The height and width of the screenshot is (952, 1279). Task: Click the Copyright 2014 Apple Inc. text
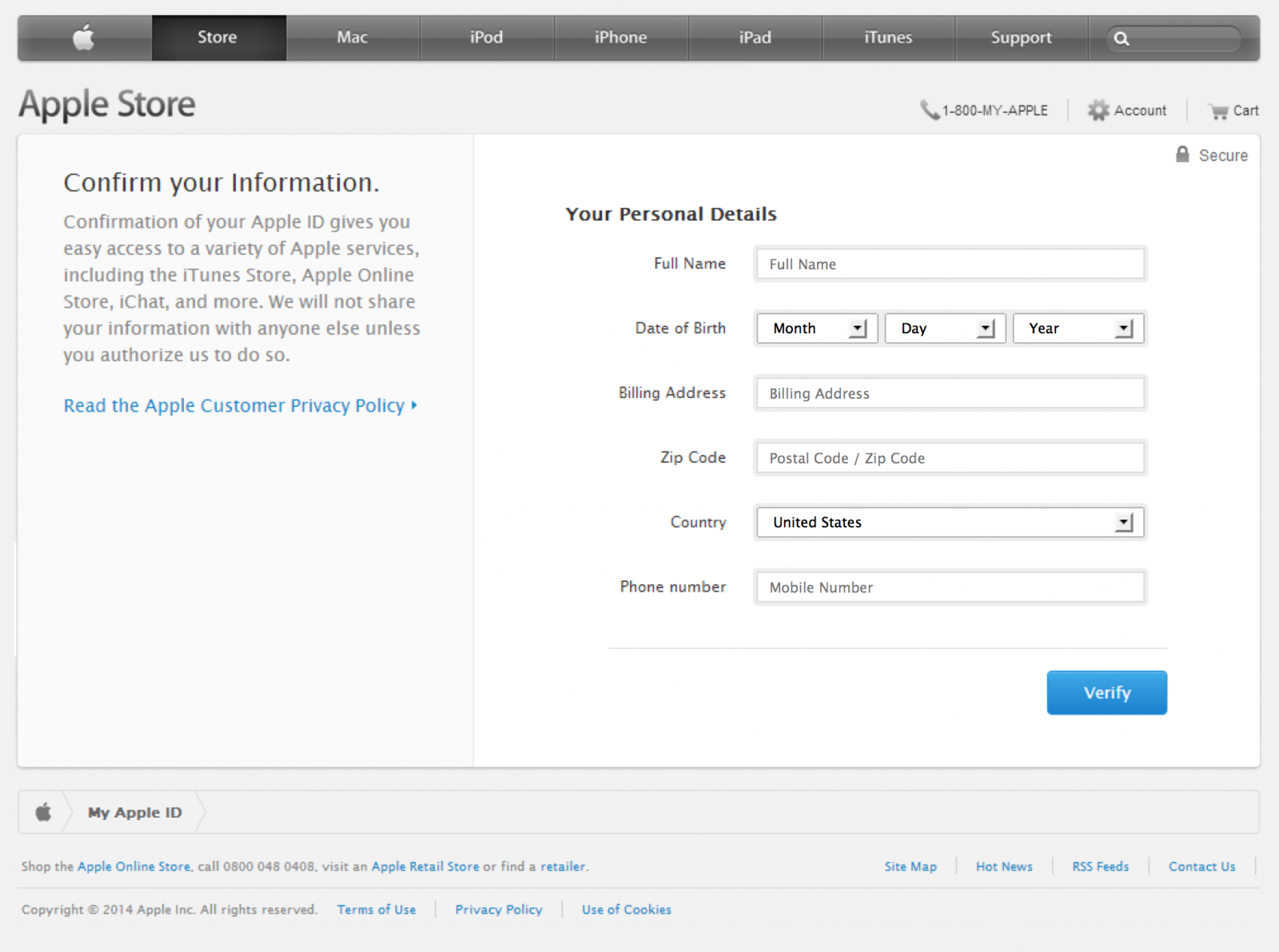click(x=169, y=910)
